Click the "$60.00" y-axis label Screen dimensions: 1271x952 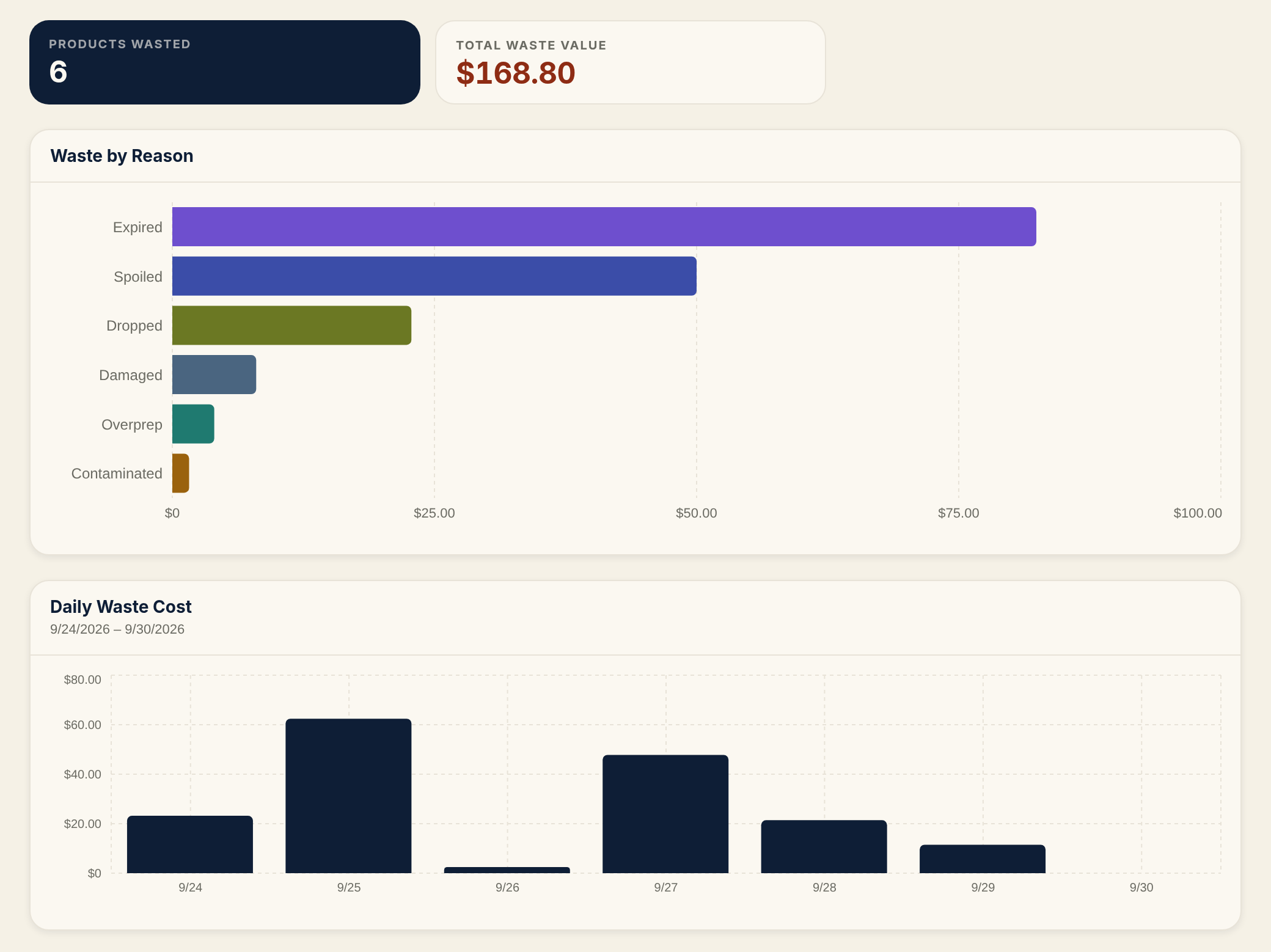[x=82, y=725]
